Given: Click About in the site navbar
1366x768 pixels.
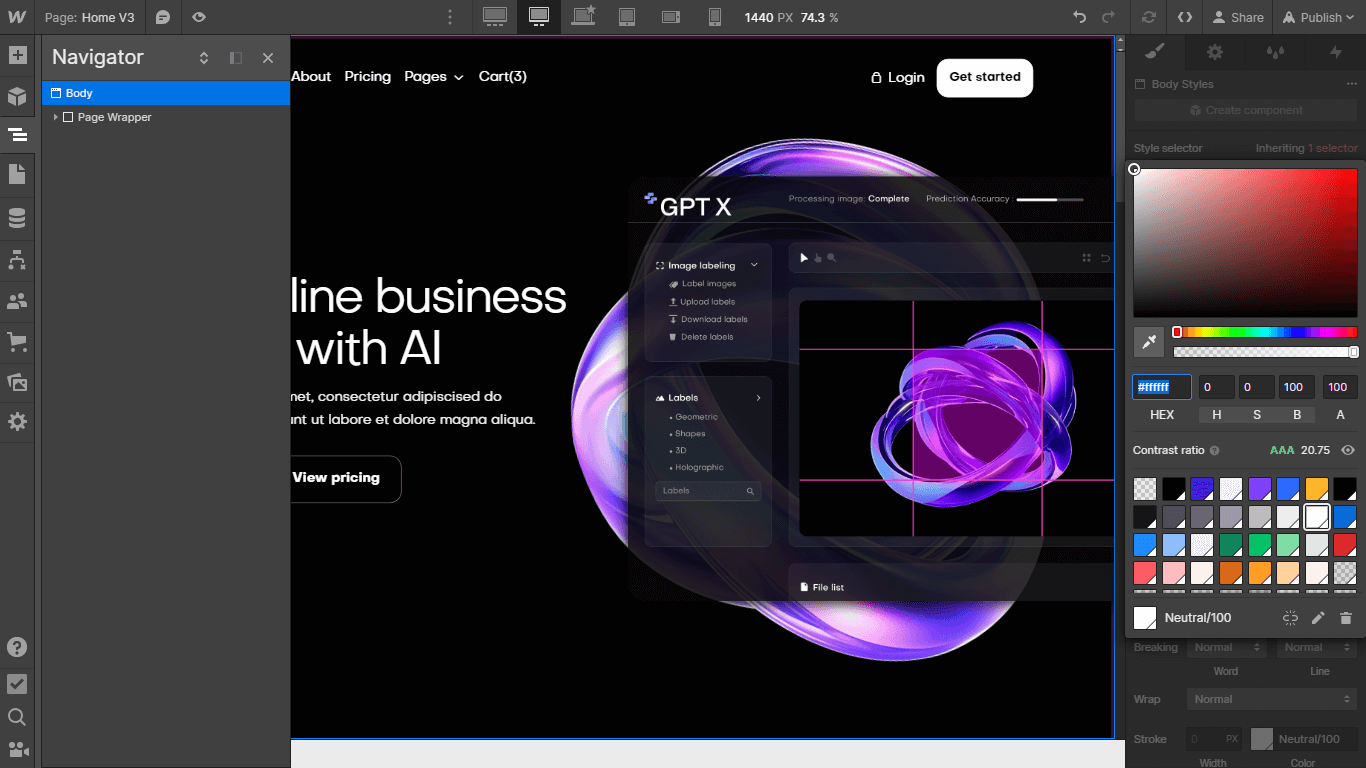Looking at the screenshot, I should pos(311,76).
